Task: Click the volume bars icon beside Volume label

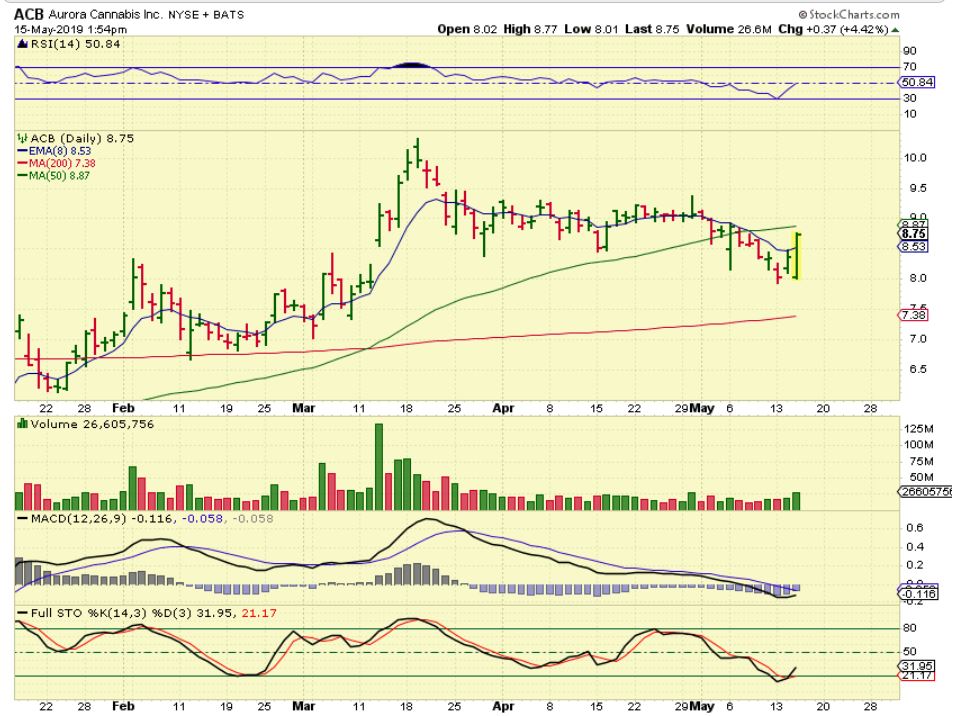Action: 22,424
